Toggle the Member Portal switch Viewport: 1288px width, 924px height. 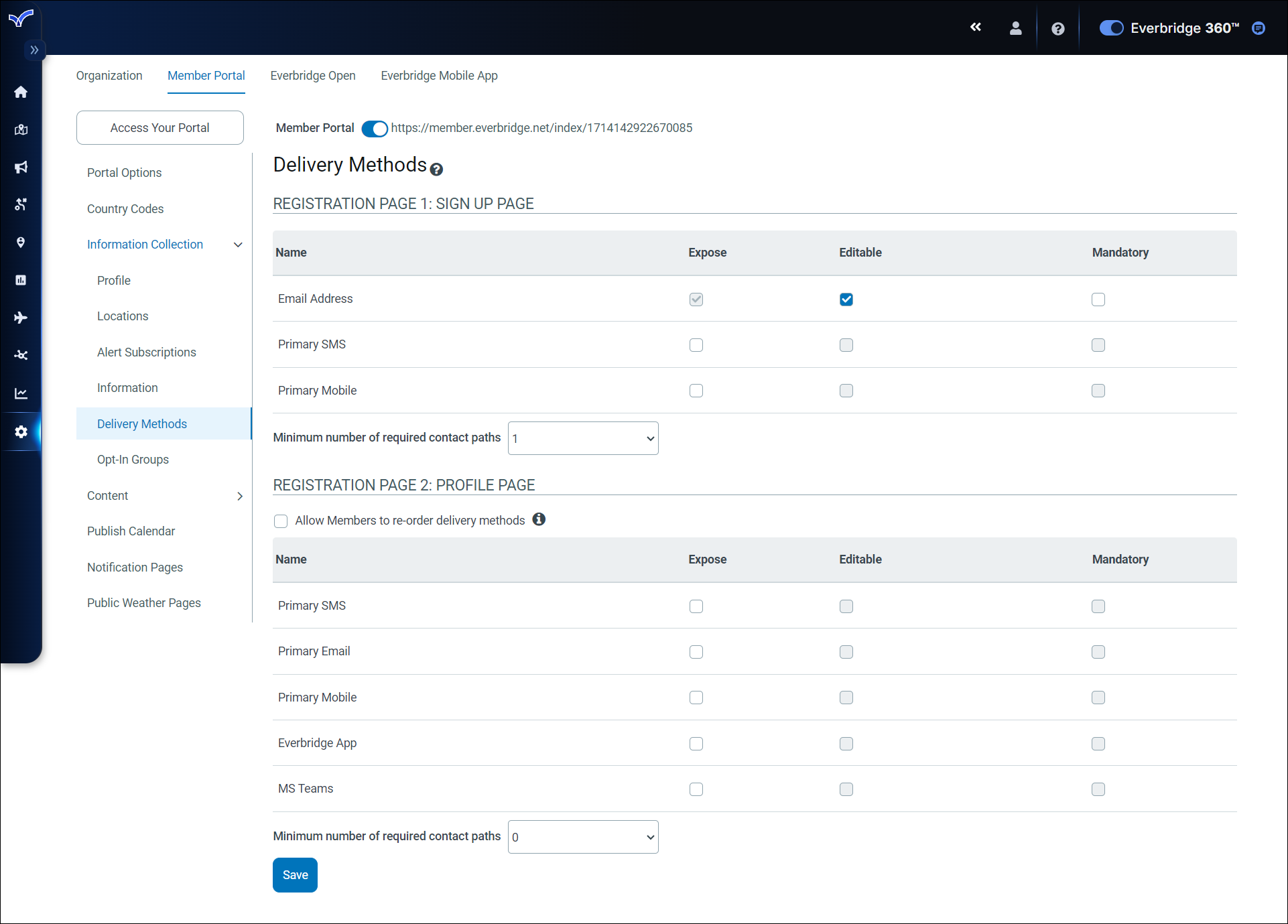tap(375, 129)
